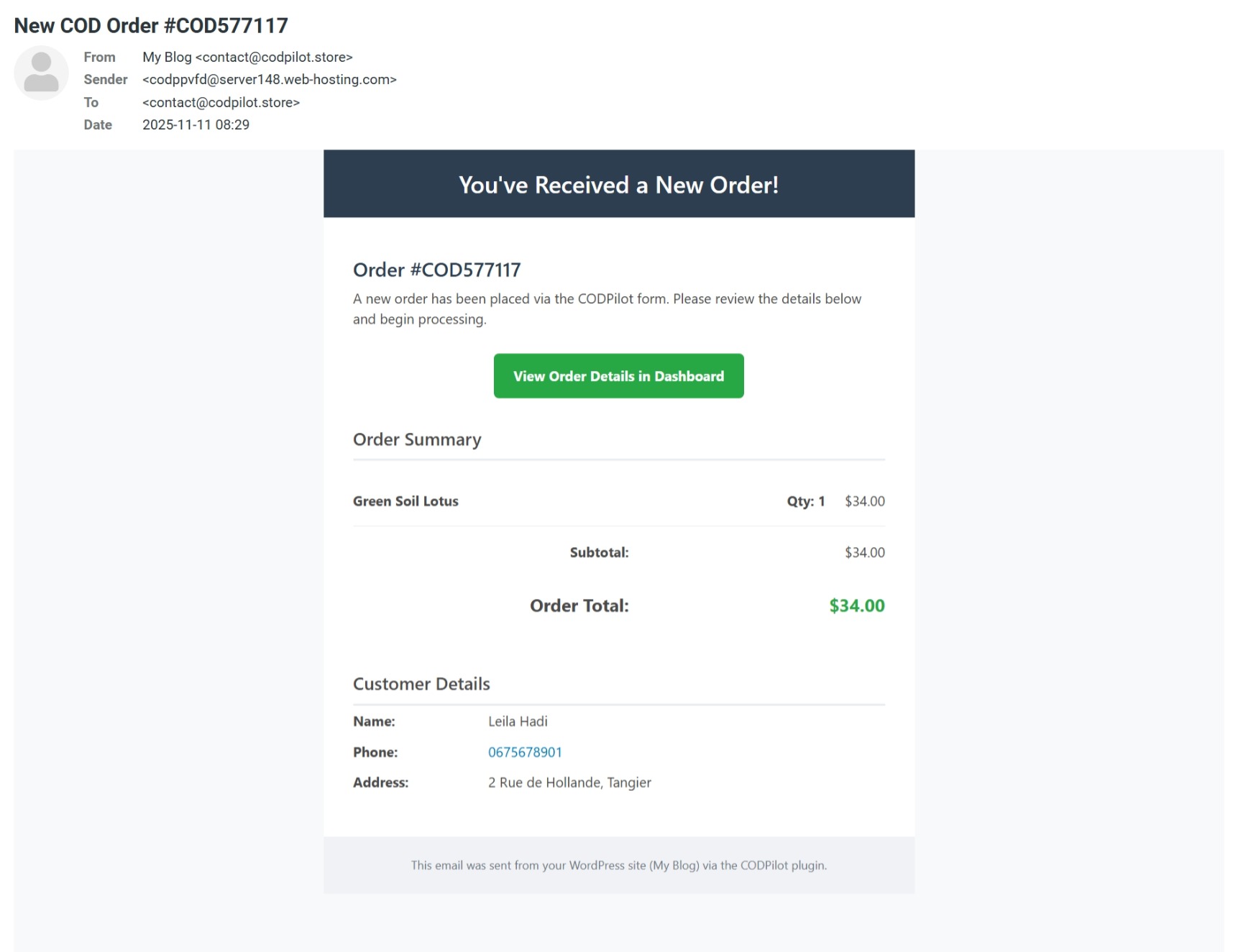Click the To recipient email address
The height and width of the screenshot is (952, 1238).
point(221,102)
